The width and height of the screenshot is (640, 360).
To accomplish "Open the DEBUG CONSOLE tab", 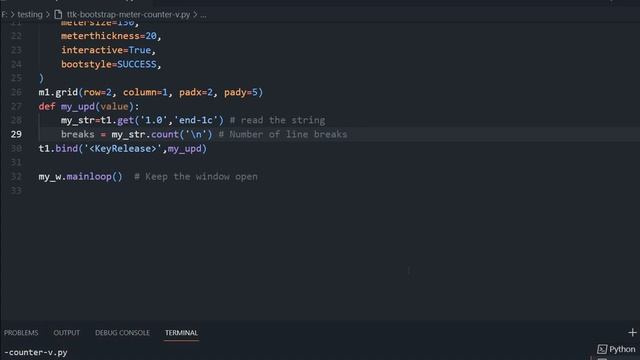I will (122, 333).
